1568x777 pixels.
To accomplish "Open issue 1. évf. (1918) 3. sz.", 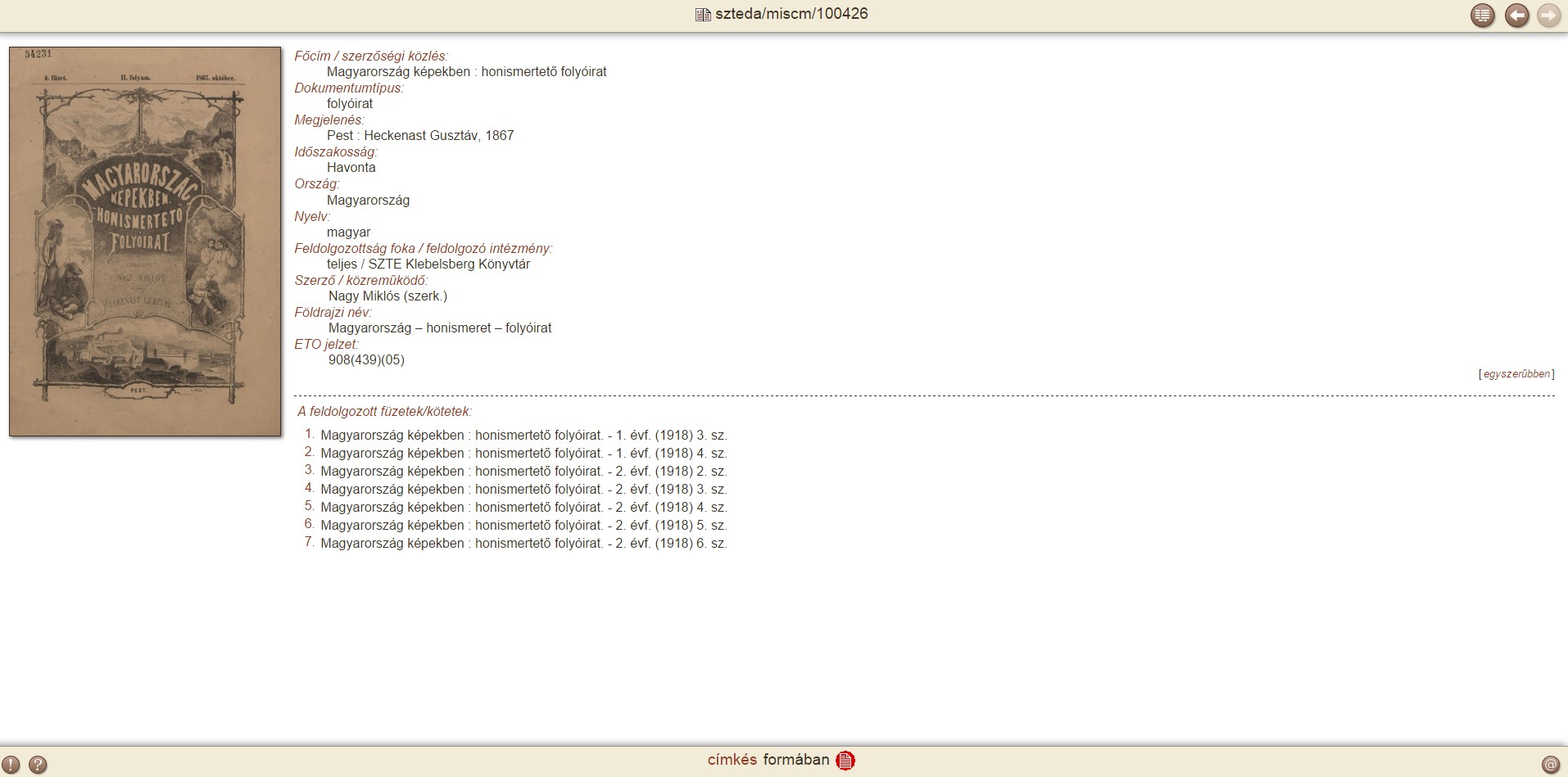I will (523, 436).
